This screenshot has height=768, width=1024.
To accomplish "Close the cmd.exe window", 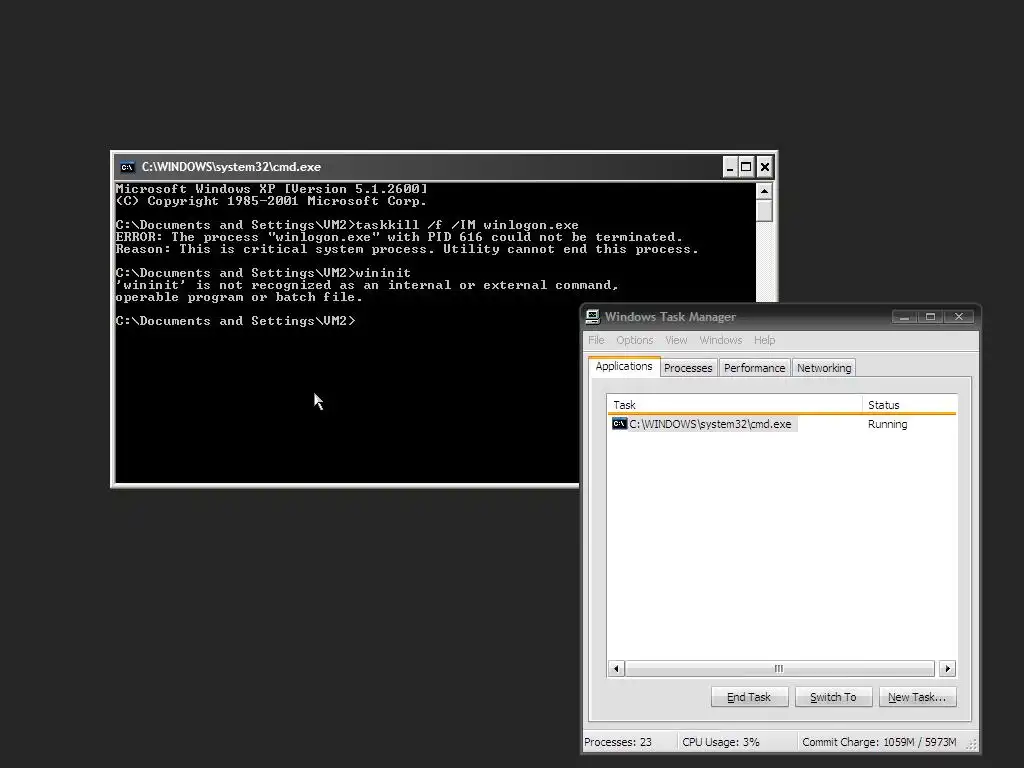I will tap(765, 167).
